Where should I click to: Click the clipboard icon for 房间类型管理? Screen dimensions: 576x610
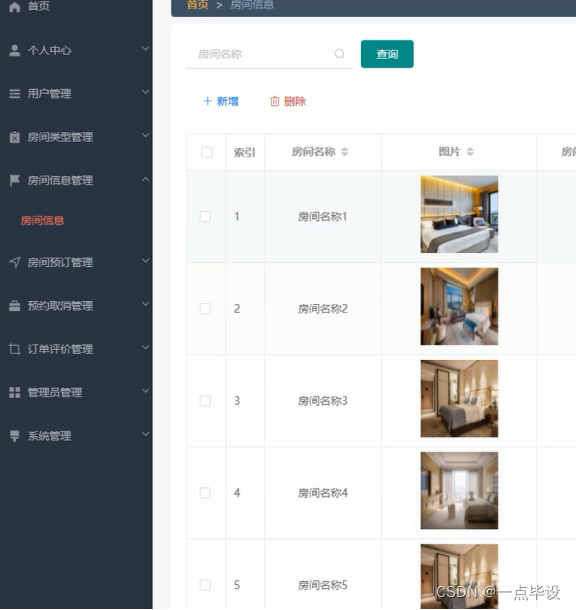point(15,137)
